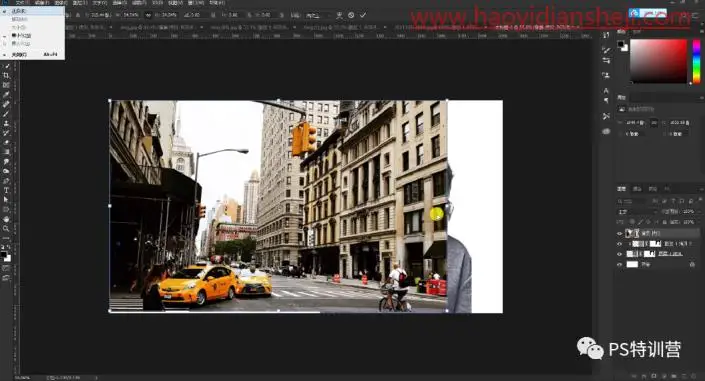Switch to the Channels tab

coord(637,189)
